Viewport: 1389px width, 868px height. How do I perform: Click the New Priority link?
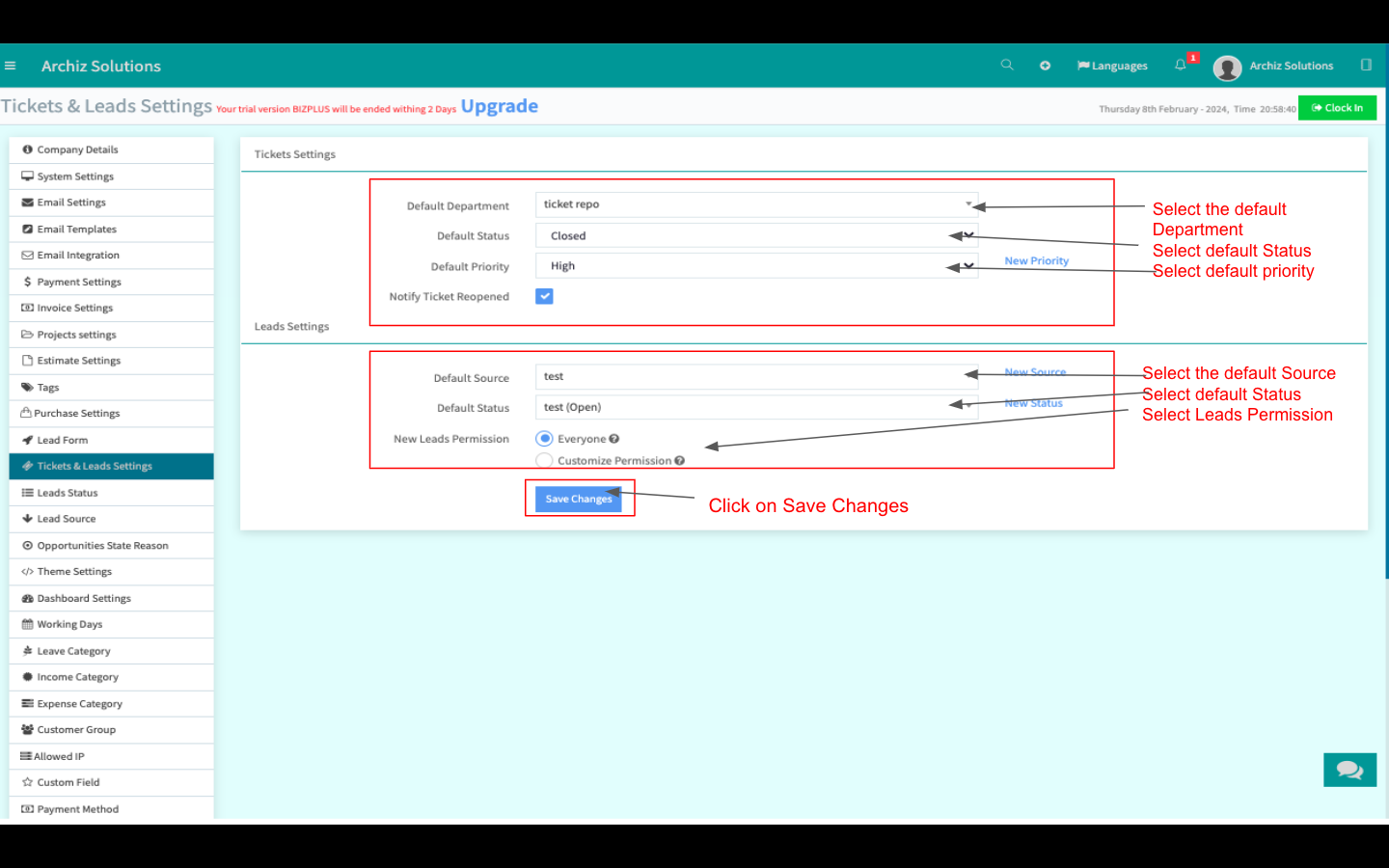(x=1036, y=260)
